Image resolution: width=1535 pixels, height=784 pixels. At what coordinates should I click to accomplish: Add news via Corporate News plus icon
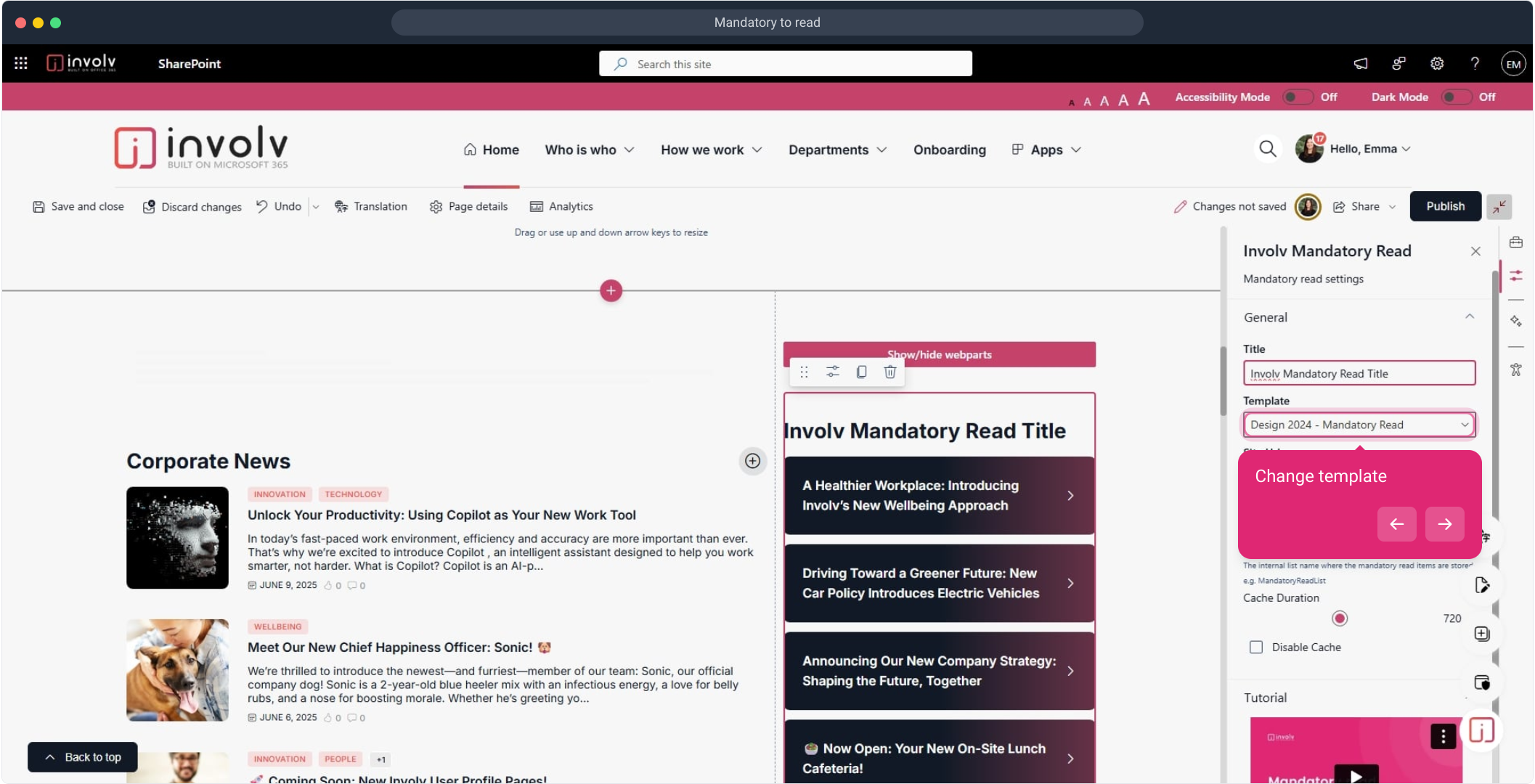(x=753, y=461)
